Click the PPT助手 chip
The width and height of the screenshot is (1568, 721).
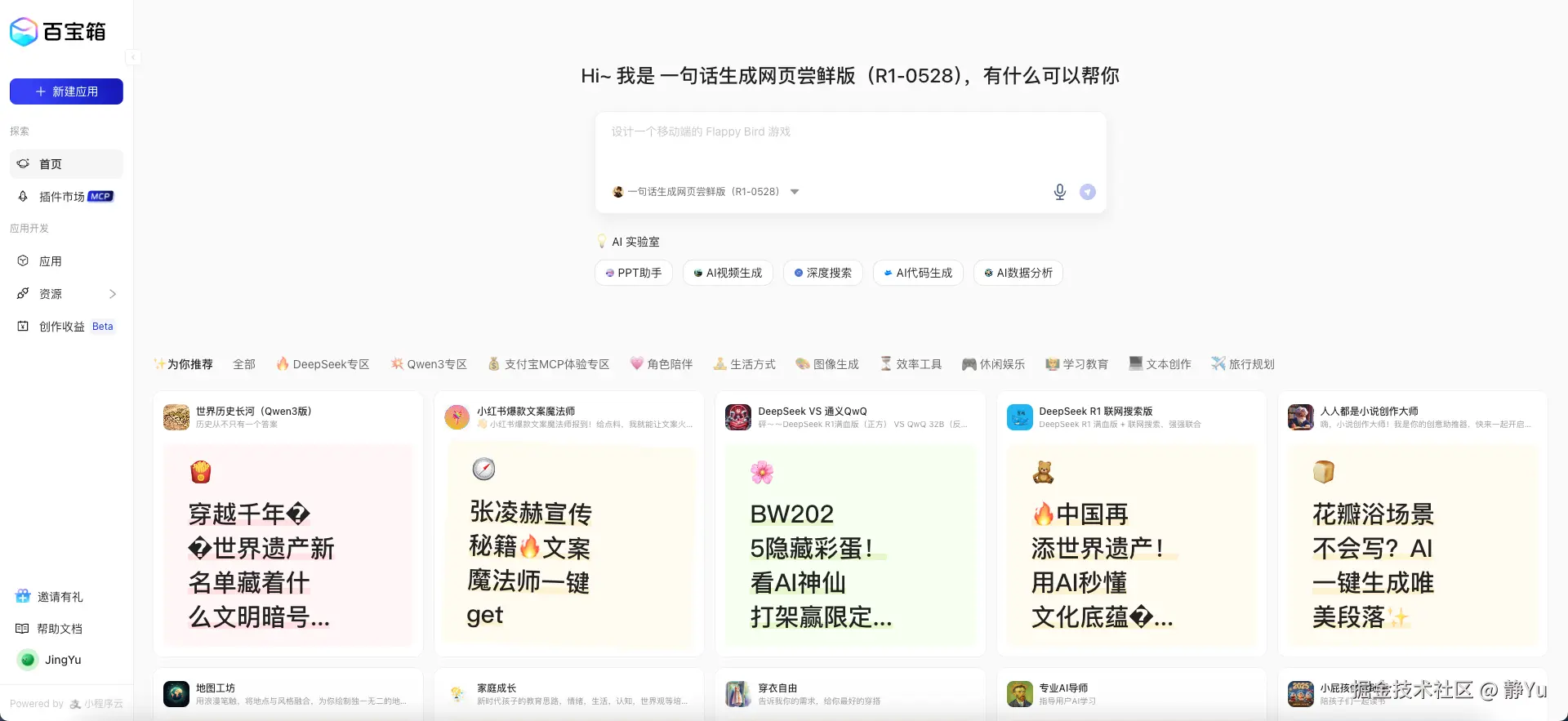tap(633, 273)
